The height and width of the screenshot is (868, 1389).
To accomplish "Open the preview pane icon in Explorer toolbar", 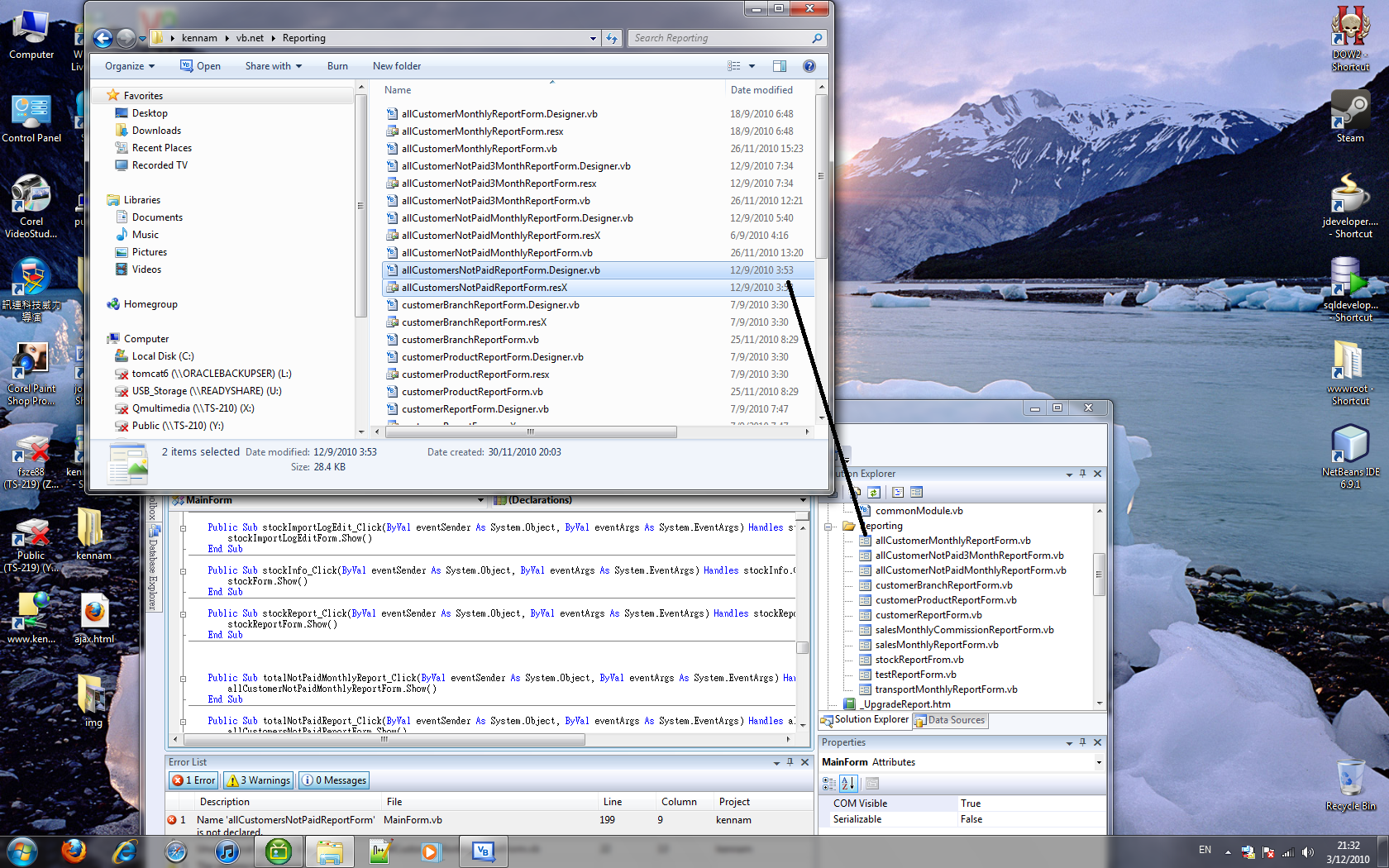I will click(x=778, y=65).
